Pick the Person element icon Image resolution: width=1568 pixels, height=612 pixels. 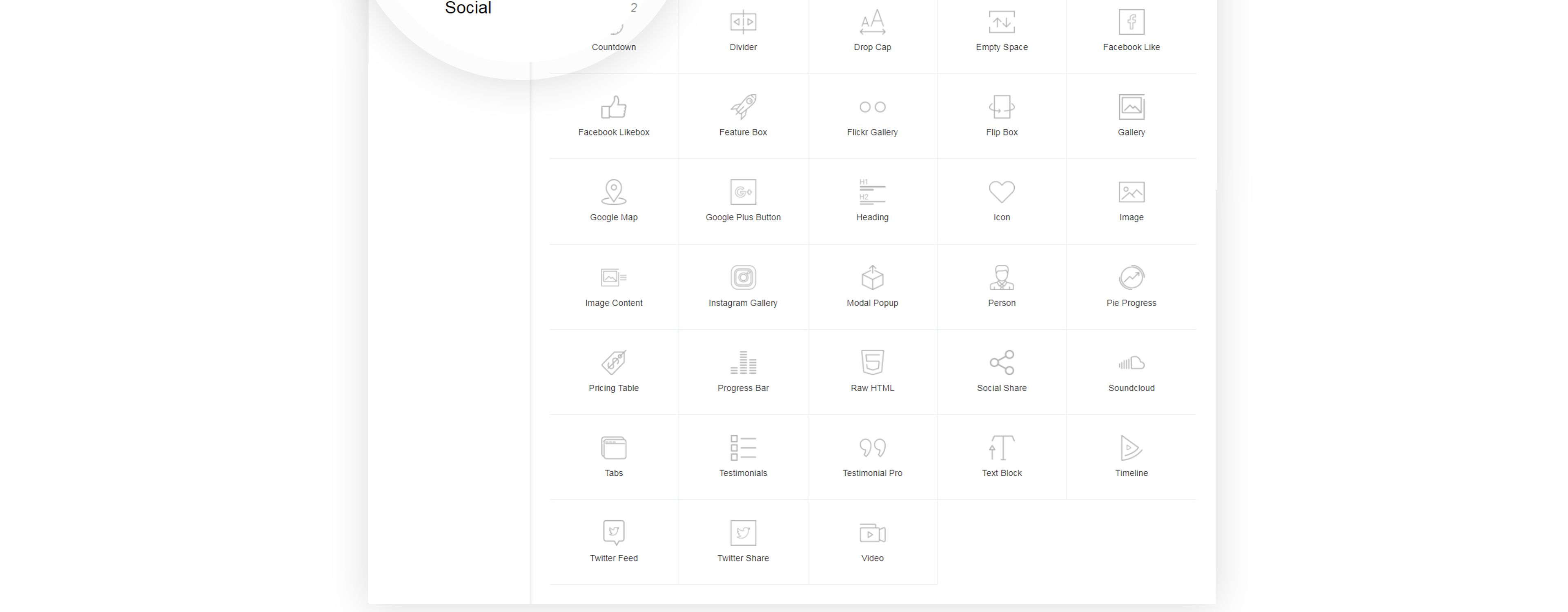pos(1001,277)
